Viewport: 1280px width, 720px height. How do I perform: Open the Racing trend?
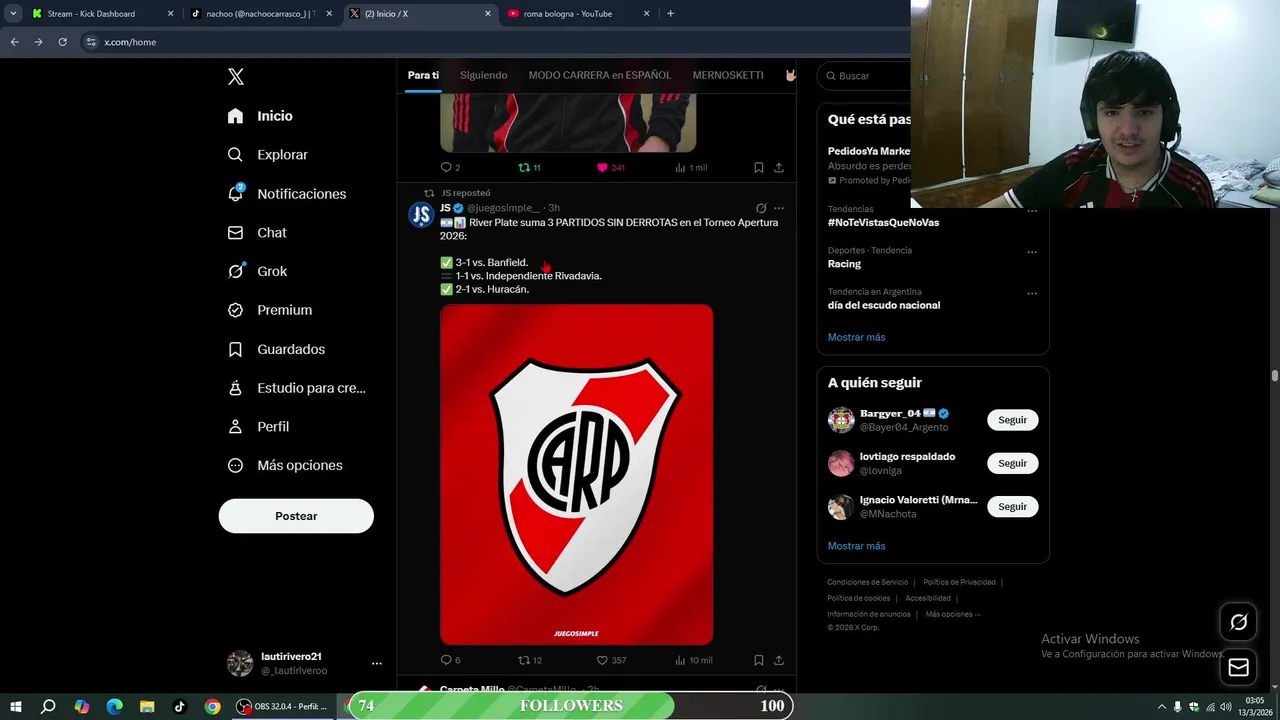844,264
